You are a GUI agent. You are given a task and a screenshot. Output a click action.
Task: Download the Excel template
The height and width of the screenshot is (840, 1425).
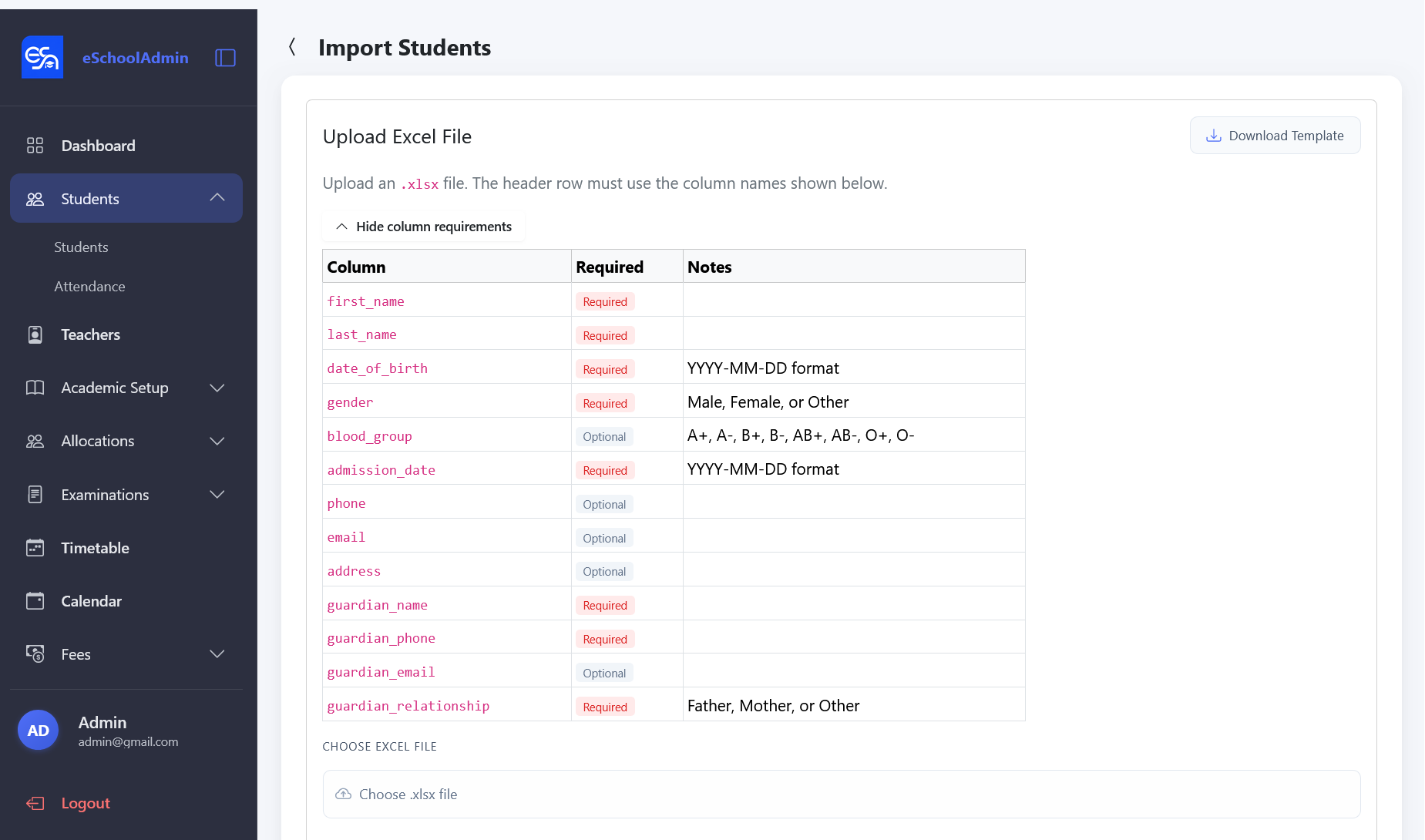pyautogui.click(x=1275, y=136)
